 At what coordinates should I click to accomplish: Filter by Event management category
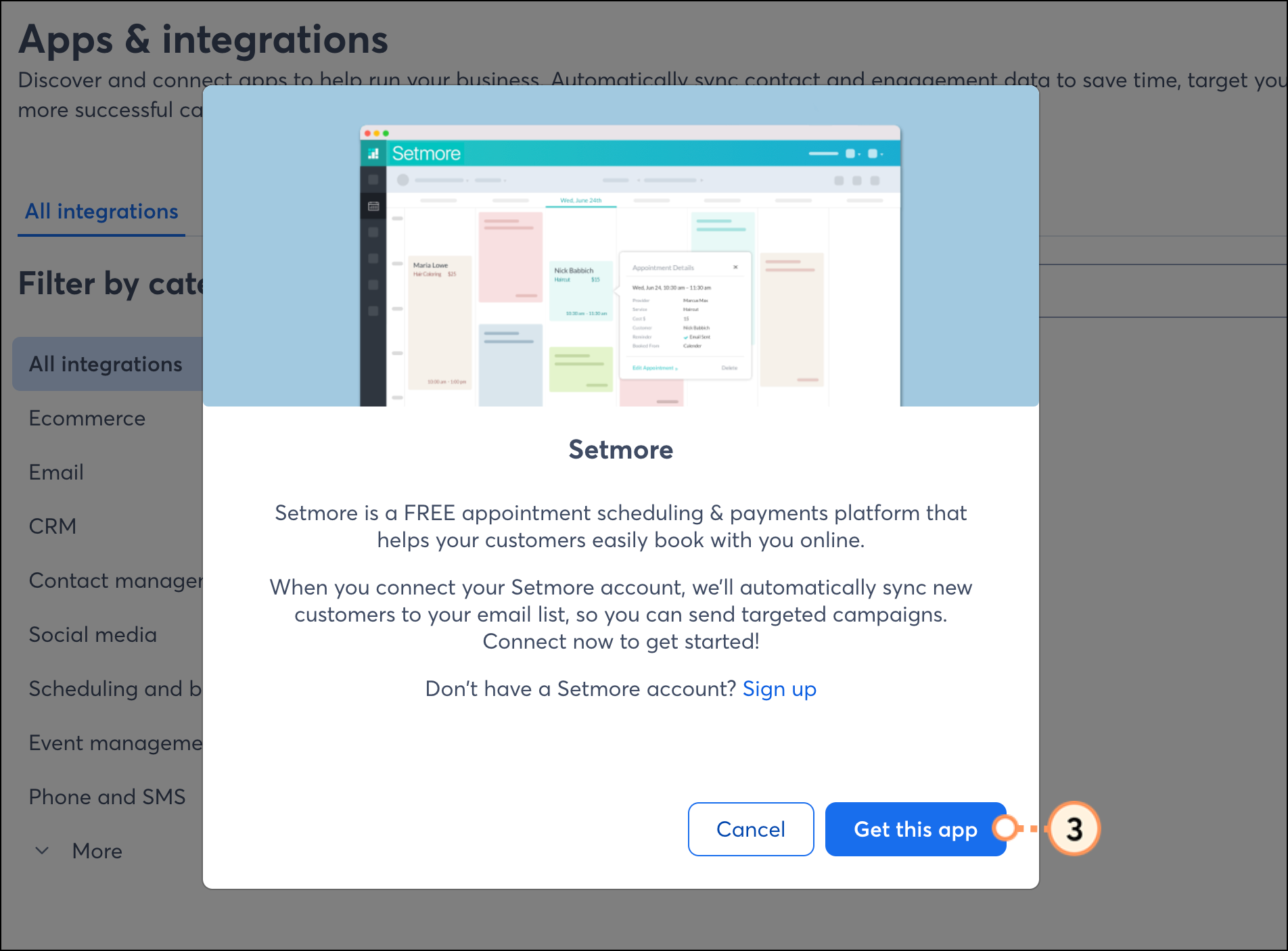click(116, 743)
